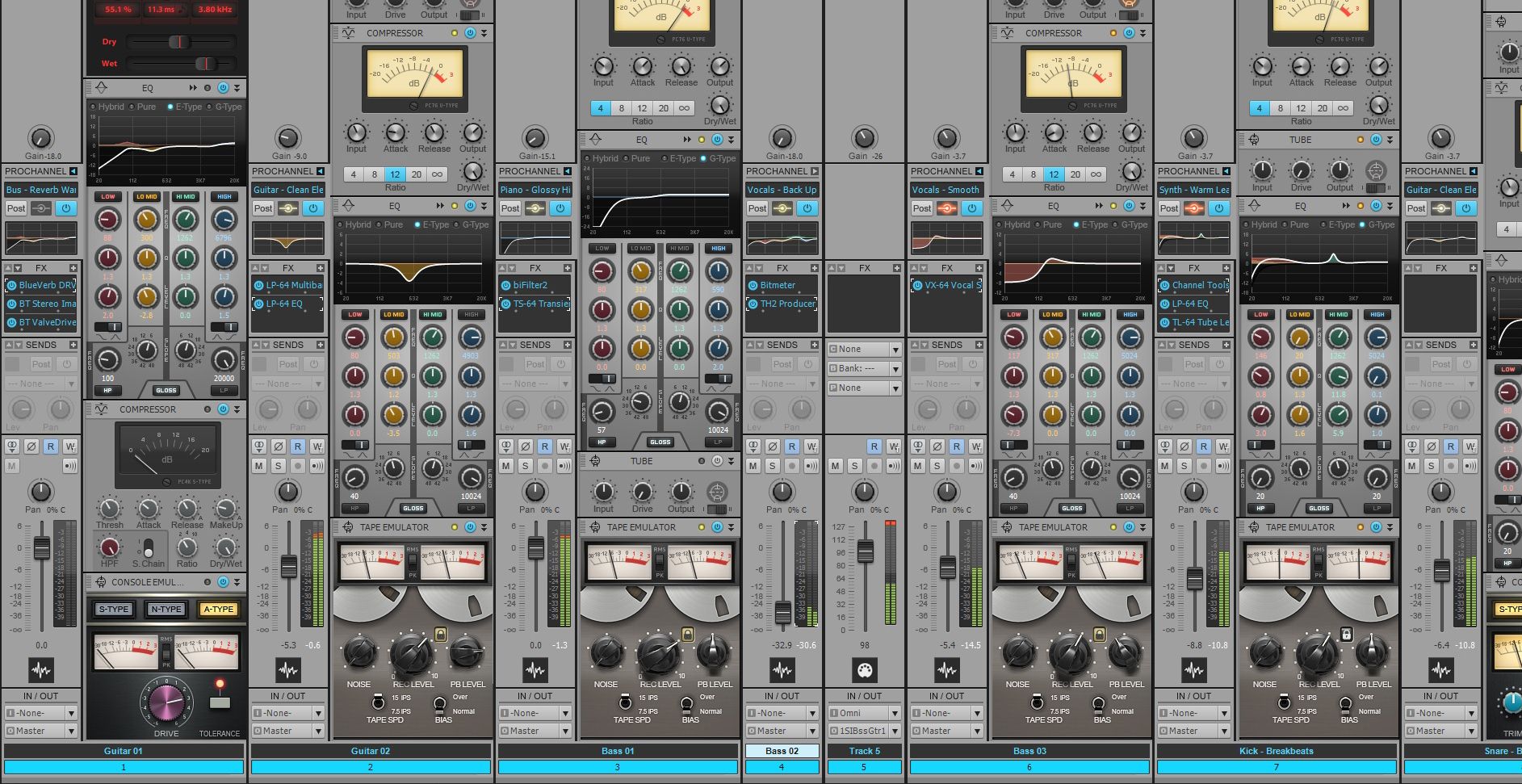The image size is (1522, 784).
Task: Enable Write automation on the Track 5 strip
Action: [894, 447]
